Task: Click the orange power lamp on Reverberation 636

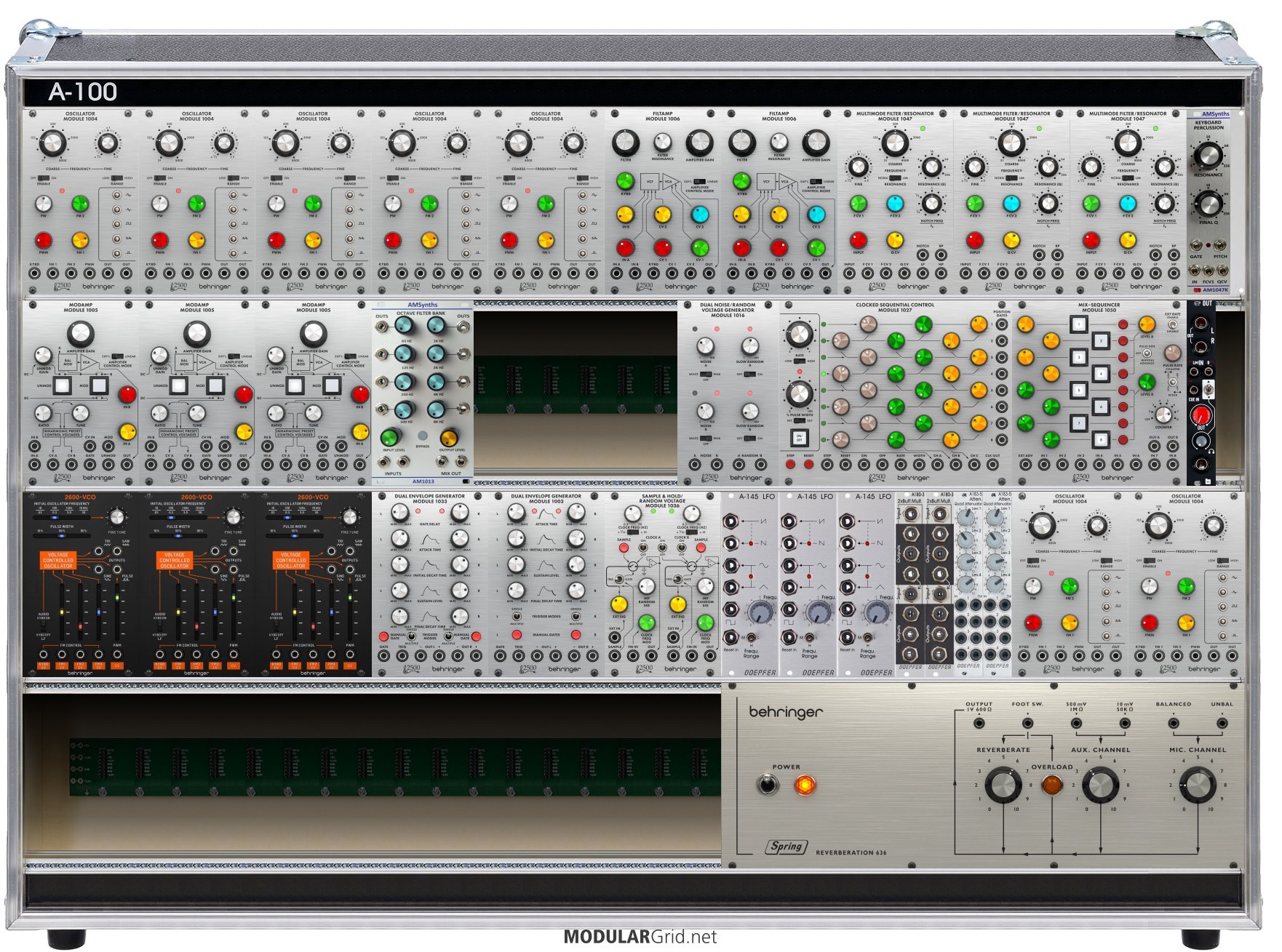Action: 804,785
